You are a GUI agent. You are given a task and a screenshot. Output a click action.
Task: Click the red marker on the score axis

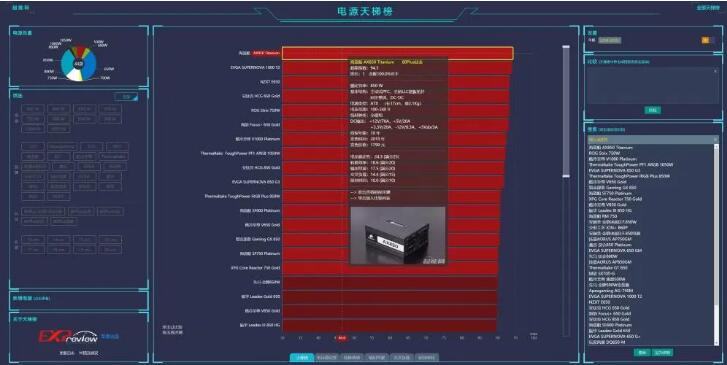341,338
